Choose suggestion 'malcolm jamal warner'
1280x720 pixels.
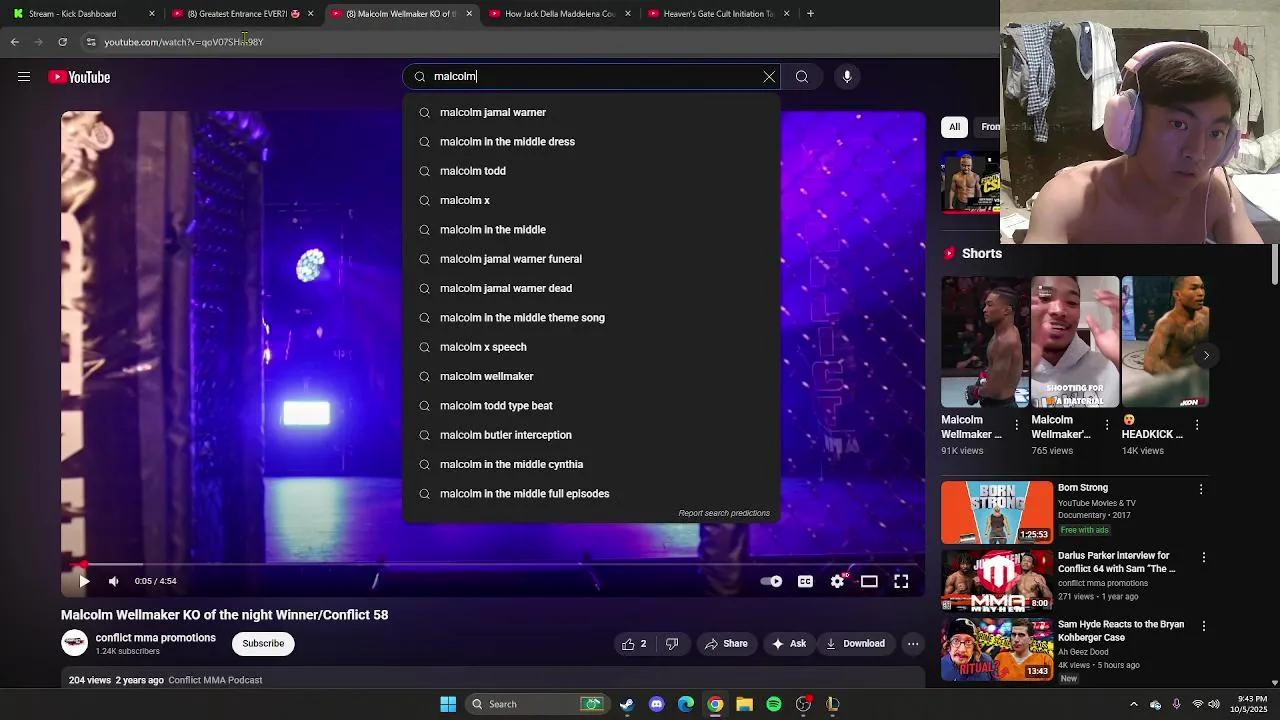point(592,113)
